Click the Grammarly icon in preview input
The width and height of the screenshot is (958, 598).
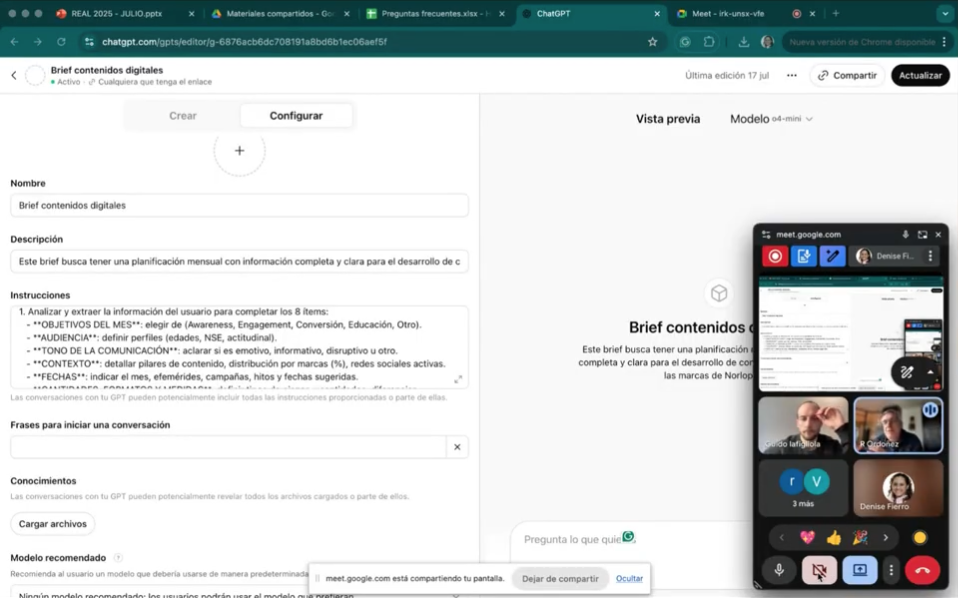[628, 537]
